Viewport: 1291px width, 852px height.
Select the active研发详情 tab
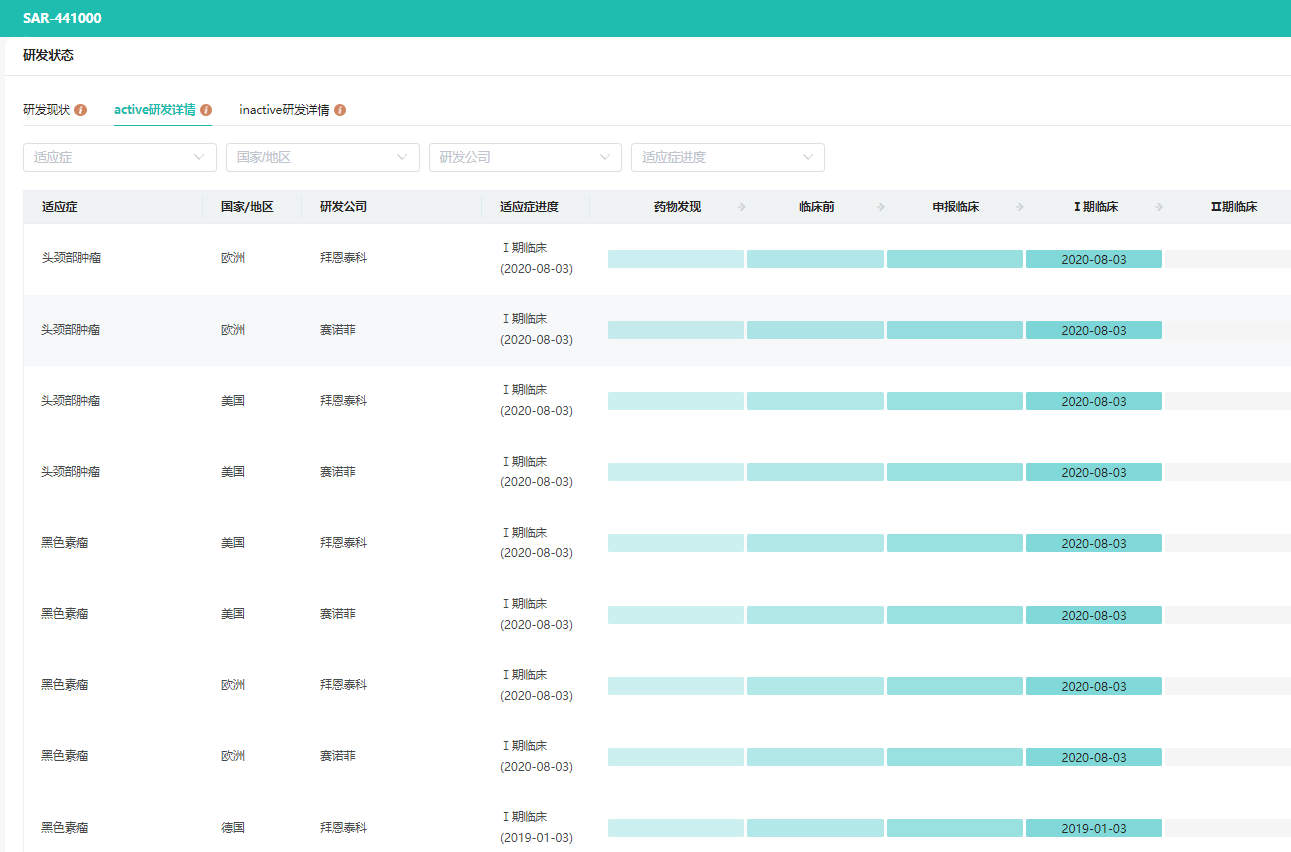(155, 110)
